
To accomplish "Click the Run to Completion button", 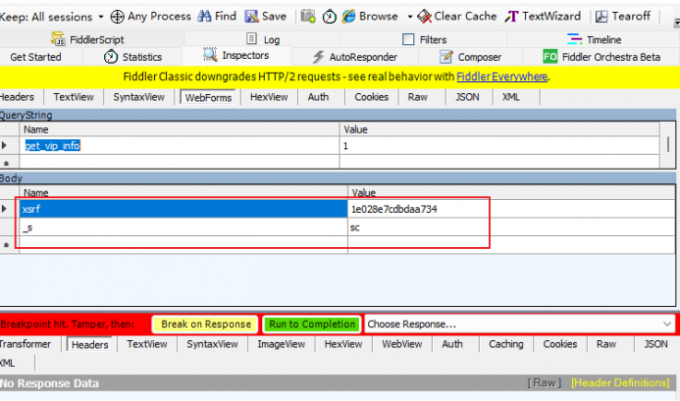I will 312,324.
